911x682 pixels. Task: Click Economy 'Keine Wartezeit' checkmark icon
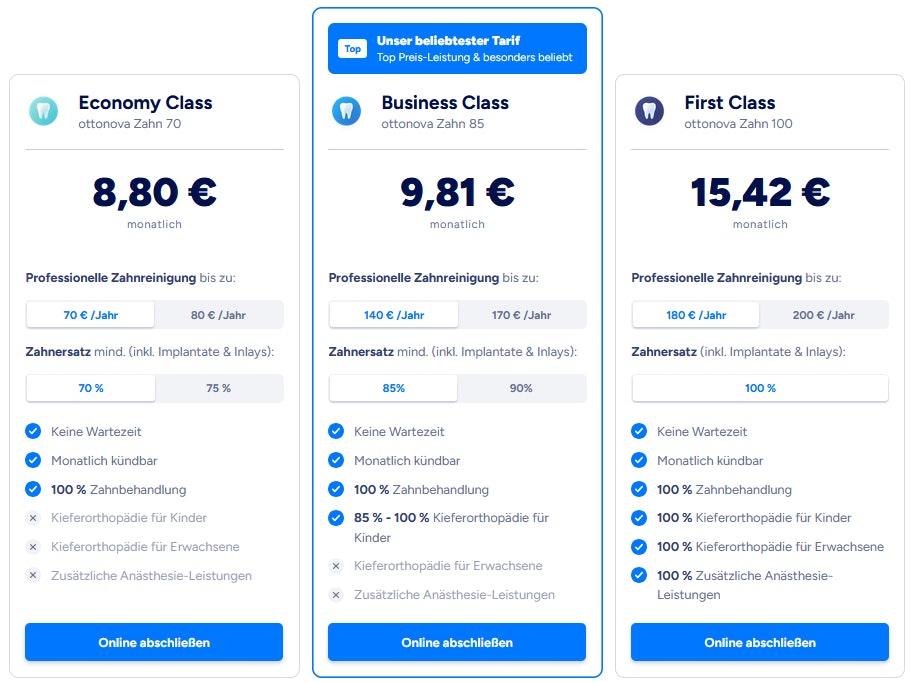[x=33, y=432]
